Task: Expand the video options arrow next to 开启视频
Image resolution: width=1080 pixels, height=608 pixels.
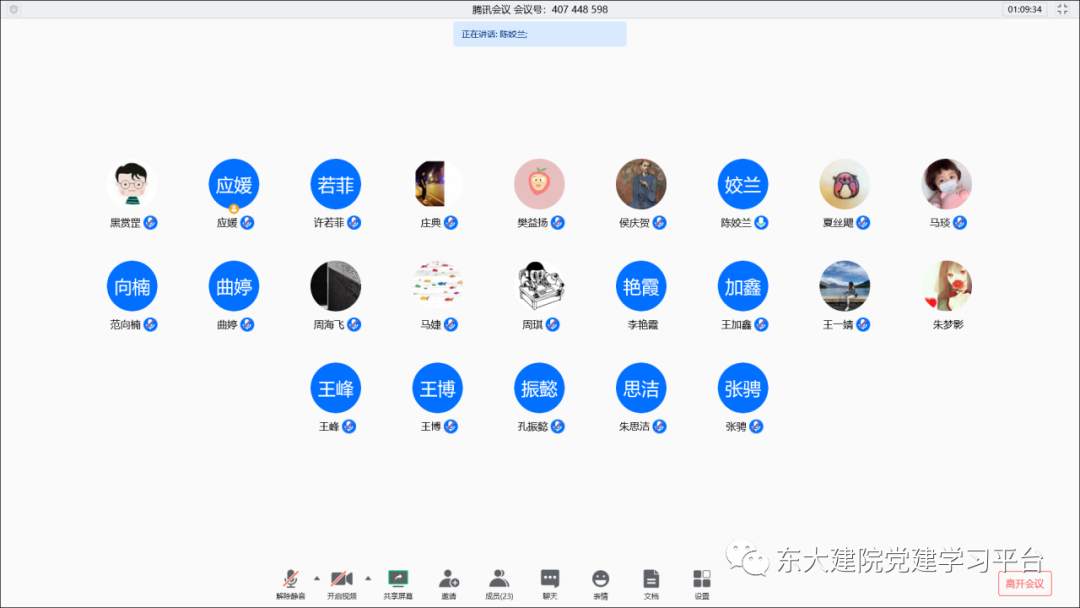Action: pyautogui.click(x=368, y=578)
